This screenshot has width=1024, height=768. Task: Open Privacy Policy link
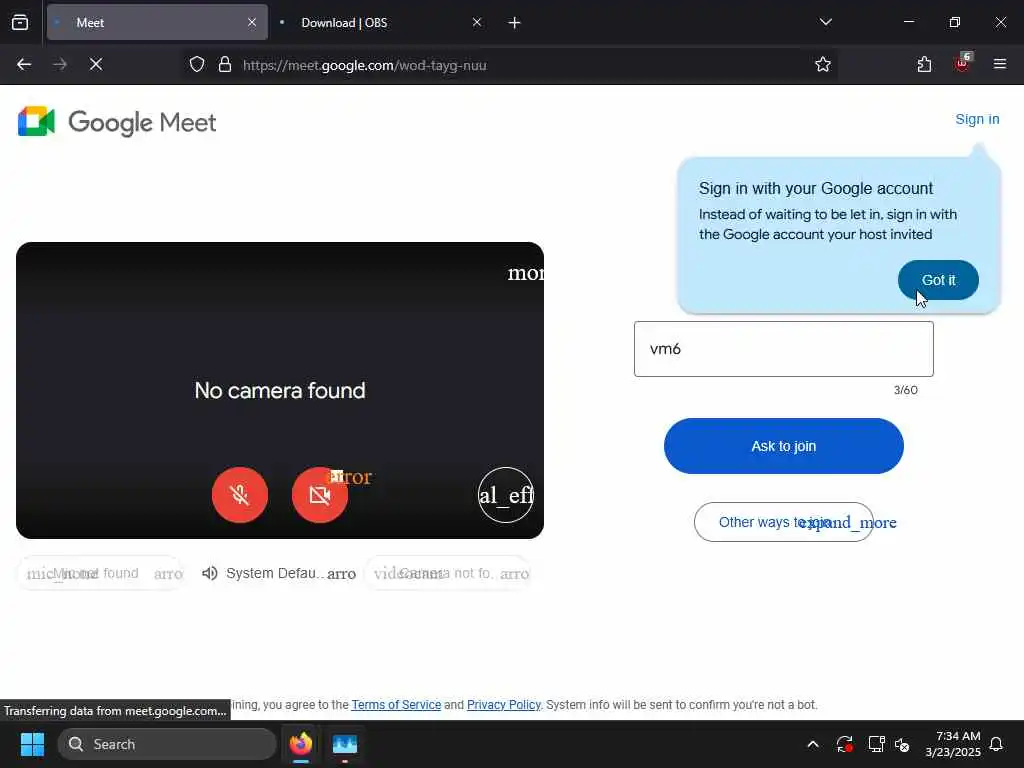coord(504,705)
